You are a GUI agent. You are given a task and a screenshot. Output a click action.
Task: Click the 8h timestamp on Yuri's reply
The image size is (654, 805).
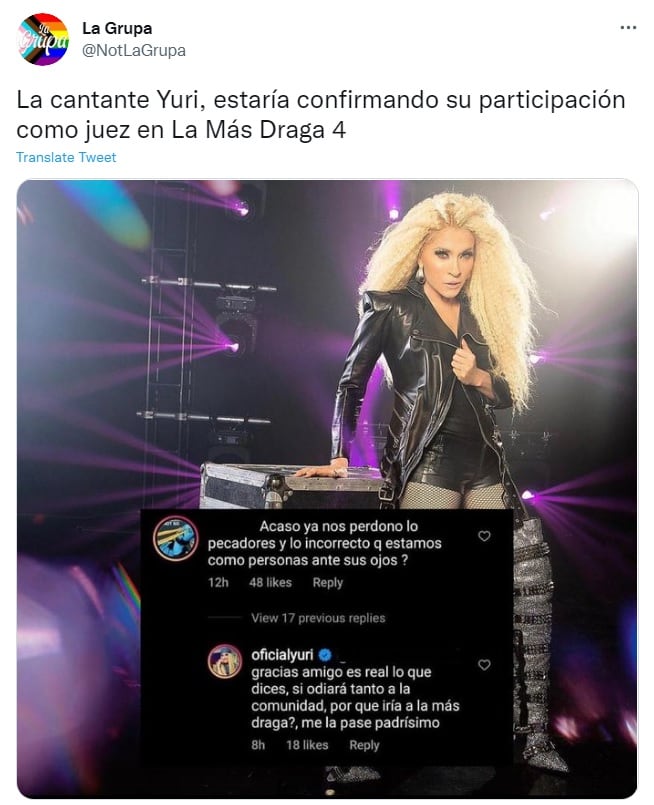coord(258,745)
